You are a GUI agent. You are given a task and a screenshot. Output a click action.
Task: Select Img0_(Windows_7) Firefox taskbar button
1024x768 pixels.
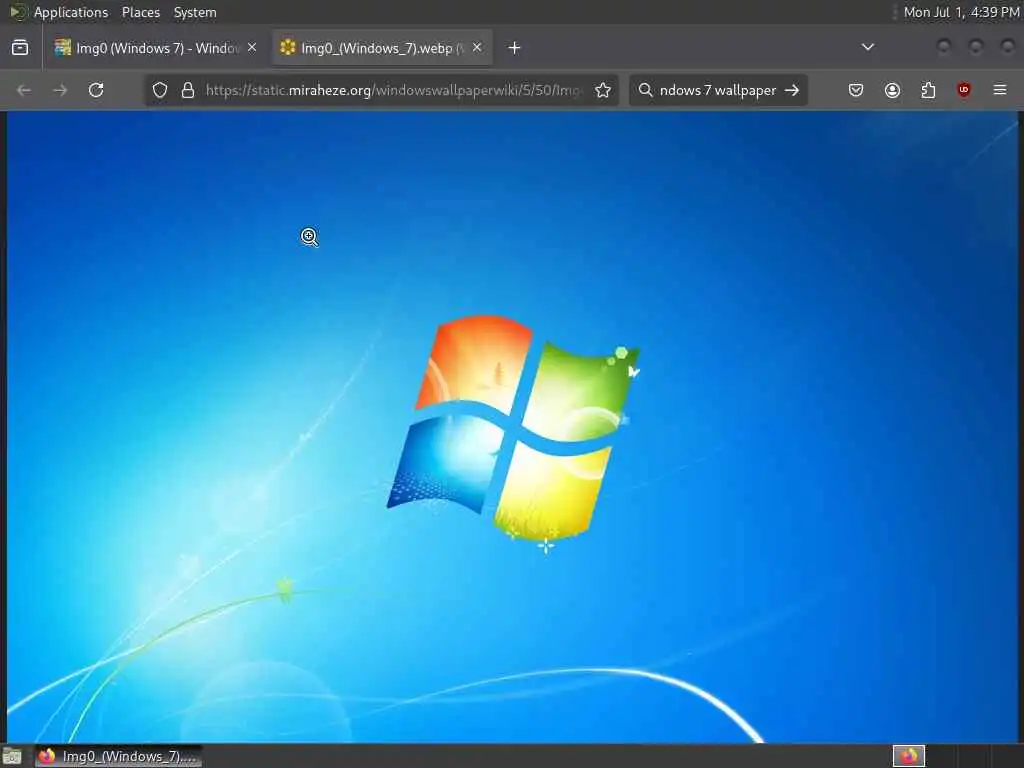119,756
